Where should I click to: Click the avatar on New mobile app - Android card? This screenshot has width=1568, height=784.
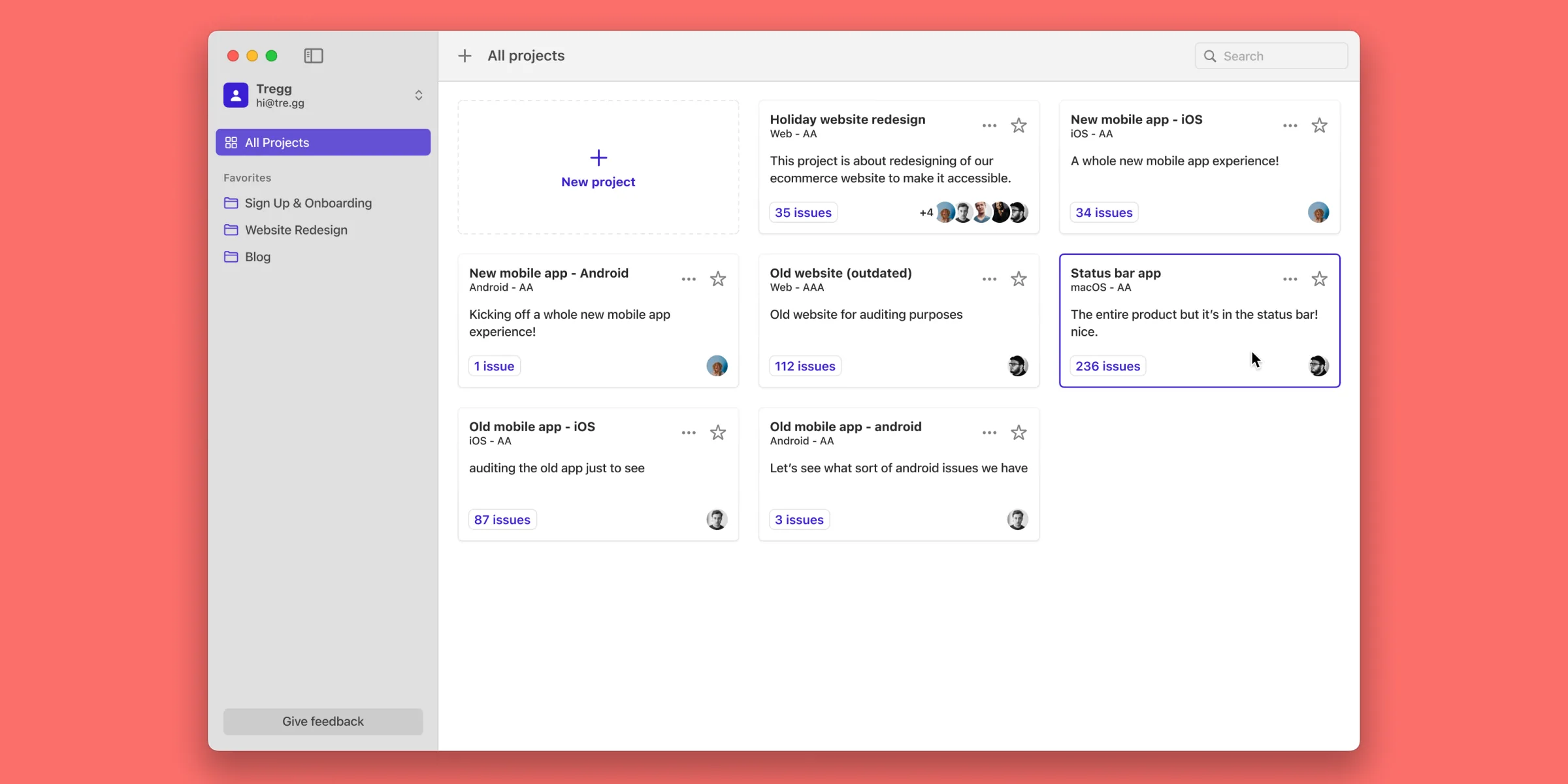pyautogui.click(x=717, y=365)
